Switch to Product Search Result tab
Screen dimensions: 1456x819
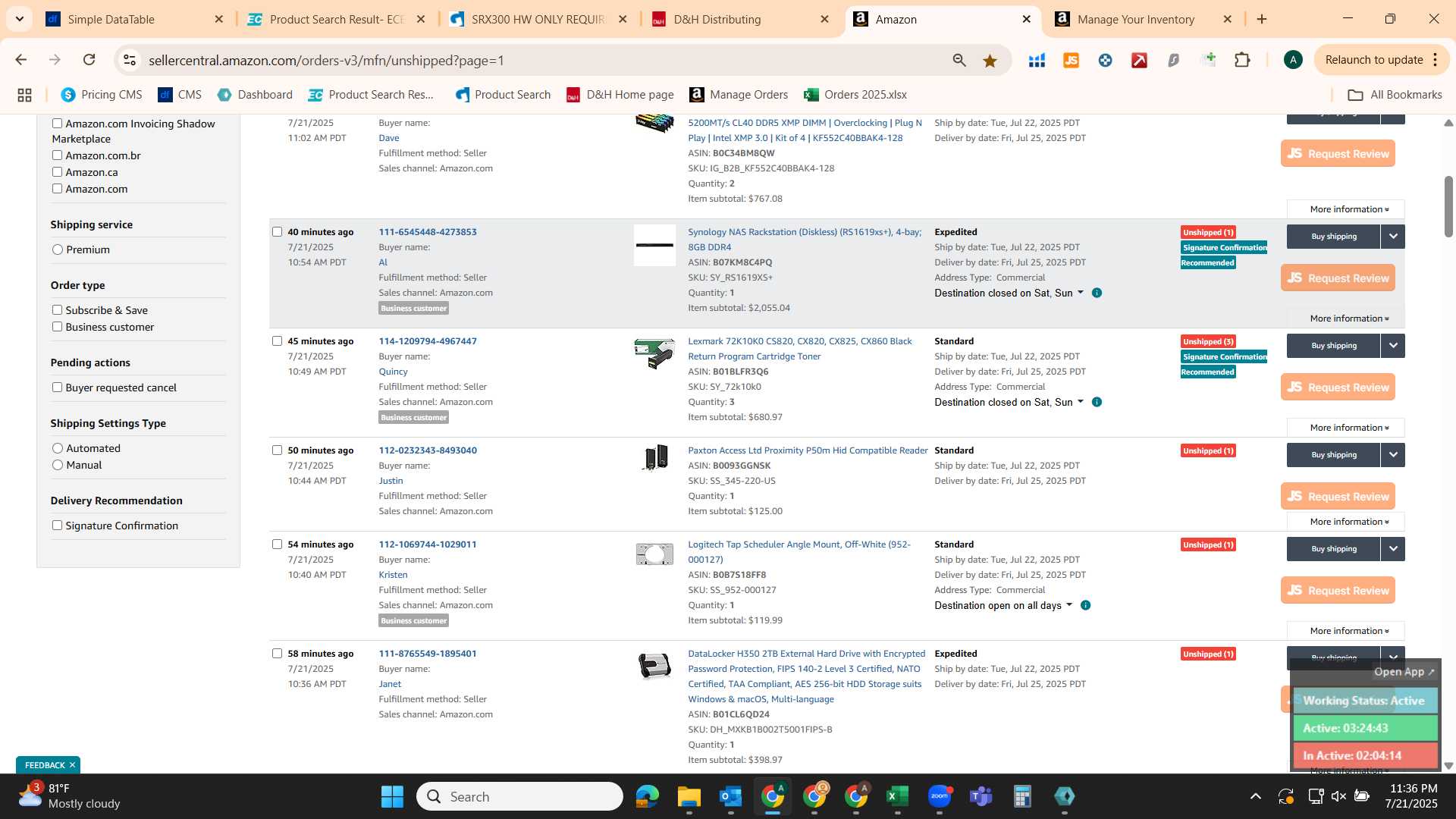pyautogui.click(x=336, y=20)
